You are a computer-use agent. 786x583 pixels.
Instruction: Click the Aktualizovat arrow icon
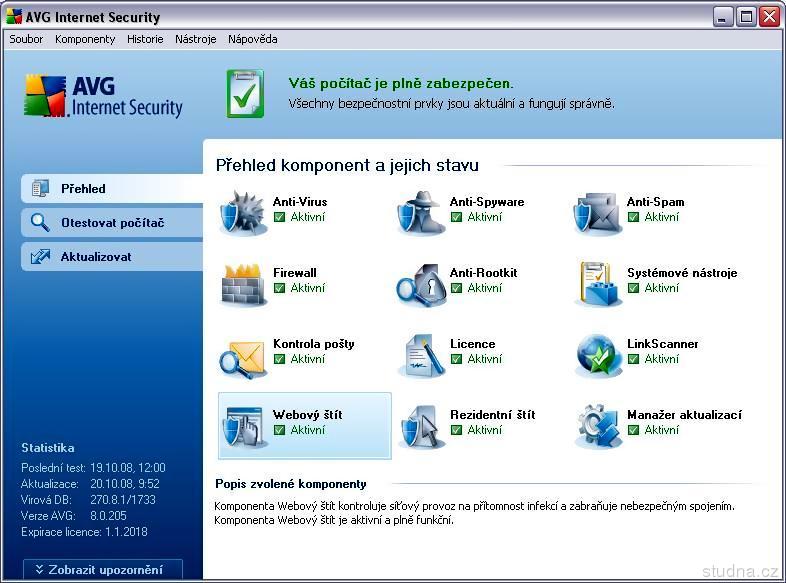coord(40,257)
